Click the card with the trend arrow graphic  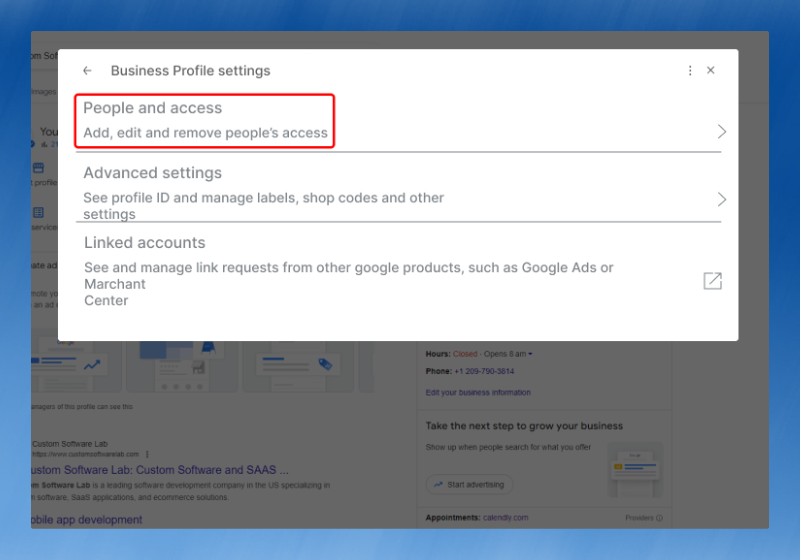76,366
